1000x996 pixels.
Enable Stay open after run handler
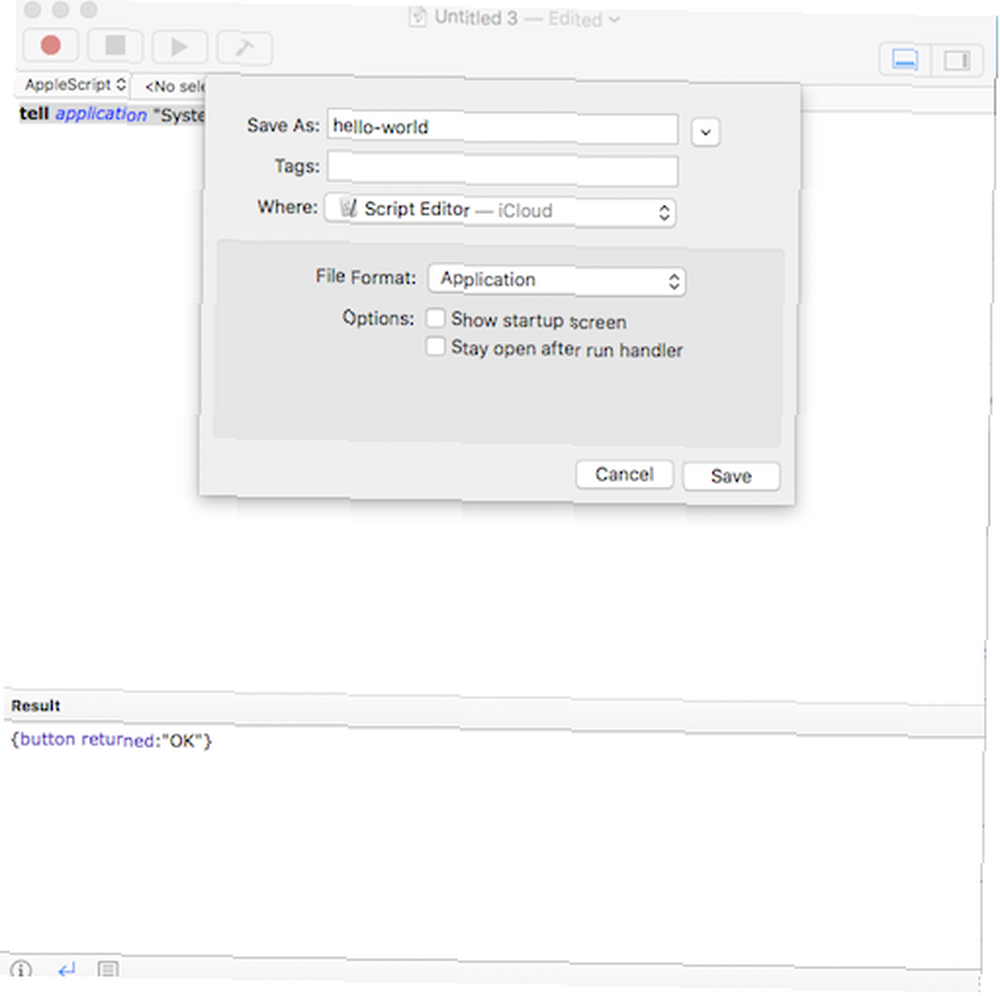tap(436, 346)
